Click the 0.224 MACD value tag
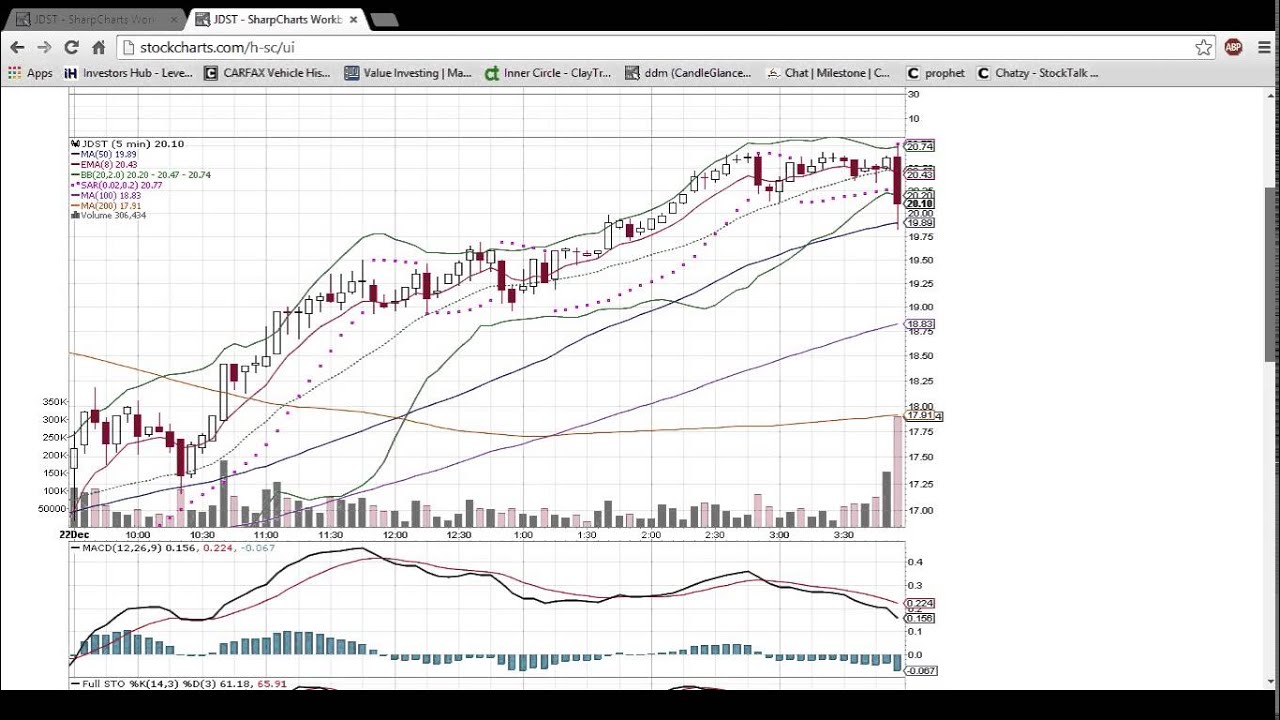 pyautogui.click(x=920, y=604)
